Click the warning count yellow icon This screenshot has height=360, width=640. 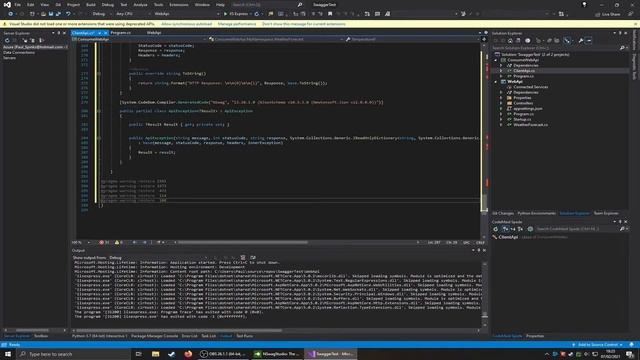point(117,242)
